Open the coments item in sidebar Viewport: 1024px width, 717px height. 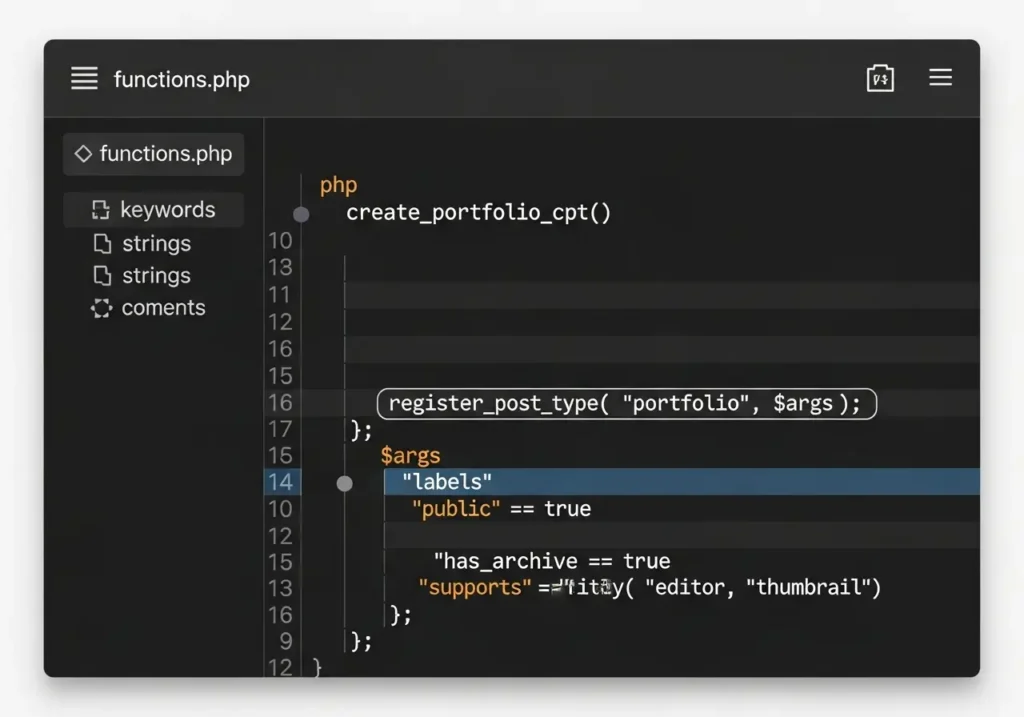click(x=163, y=308)
